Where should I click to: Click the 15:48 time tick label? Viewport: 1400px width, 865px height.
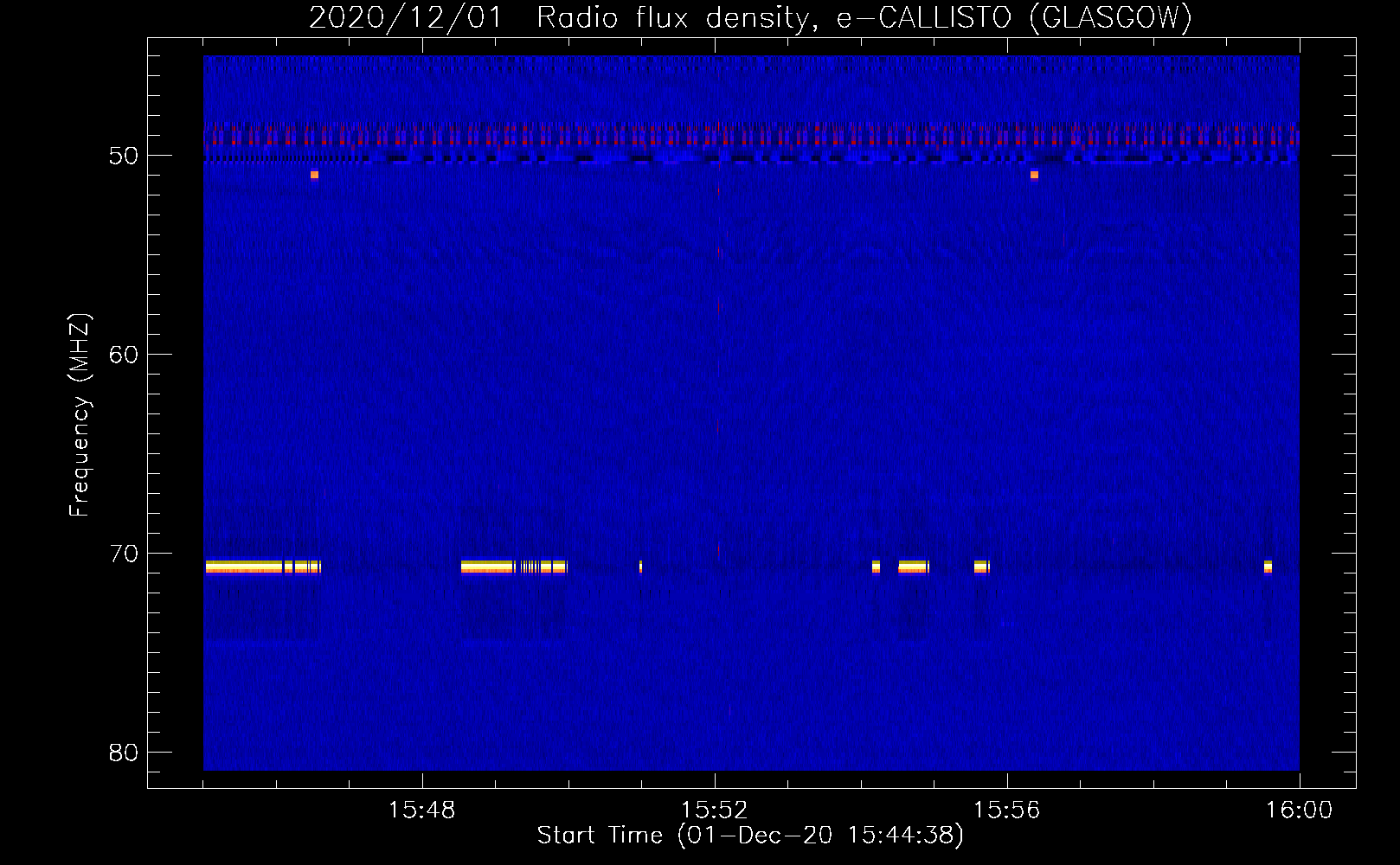point(422,811)
